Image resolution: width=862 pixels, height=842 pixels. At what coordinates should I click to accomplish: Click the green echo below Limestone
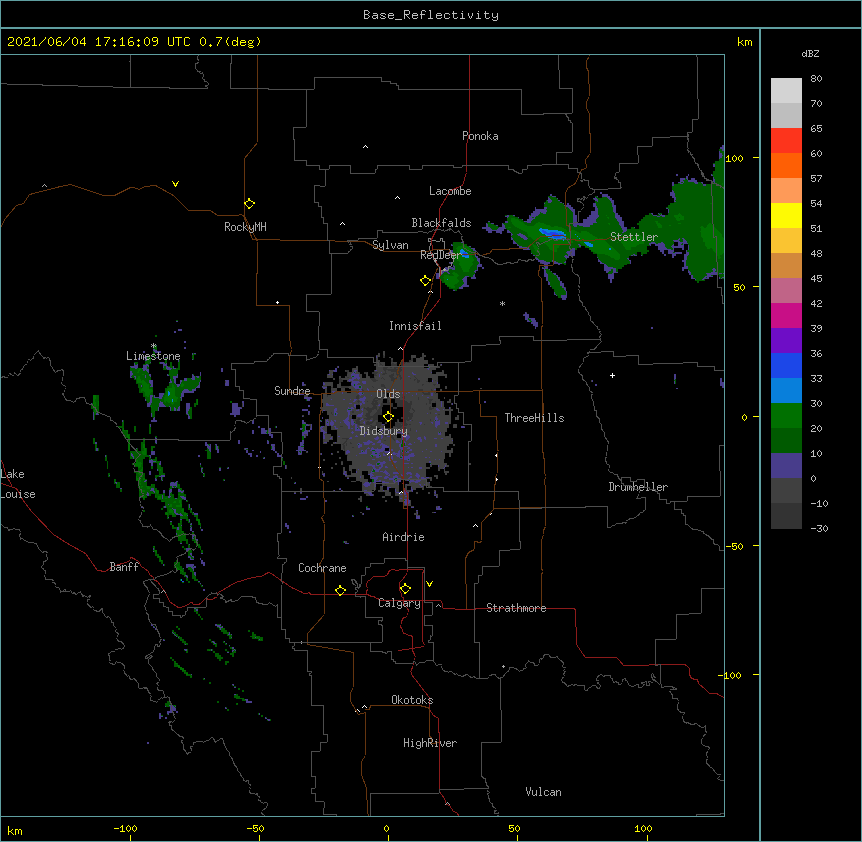coord(165,390)
